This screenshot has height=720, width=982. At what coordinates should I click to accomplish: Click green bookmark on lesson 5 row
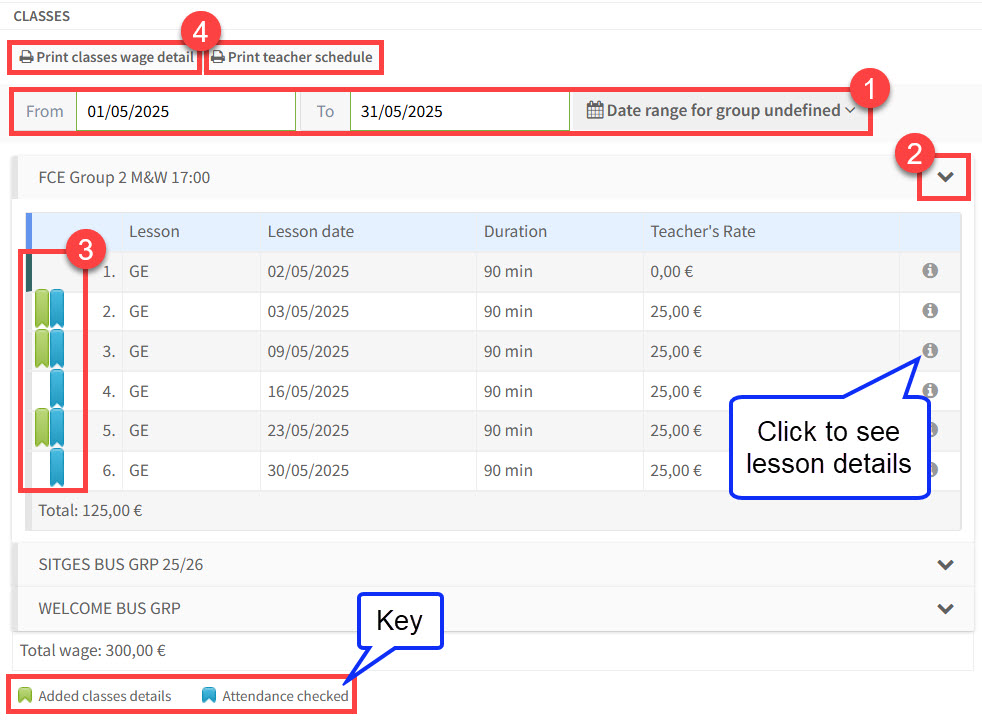[42, 428]
